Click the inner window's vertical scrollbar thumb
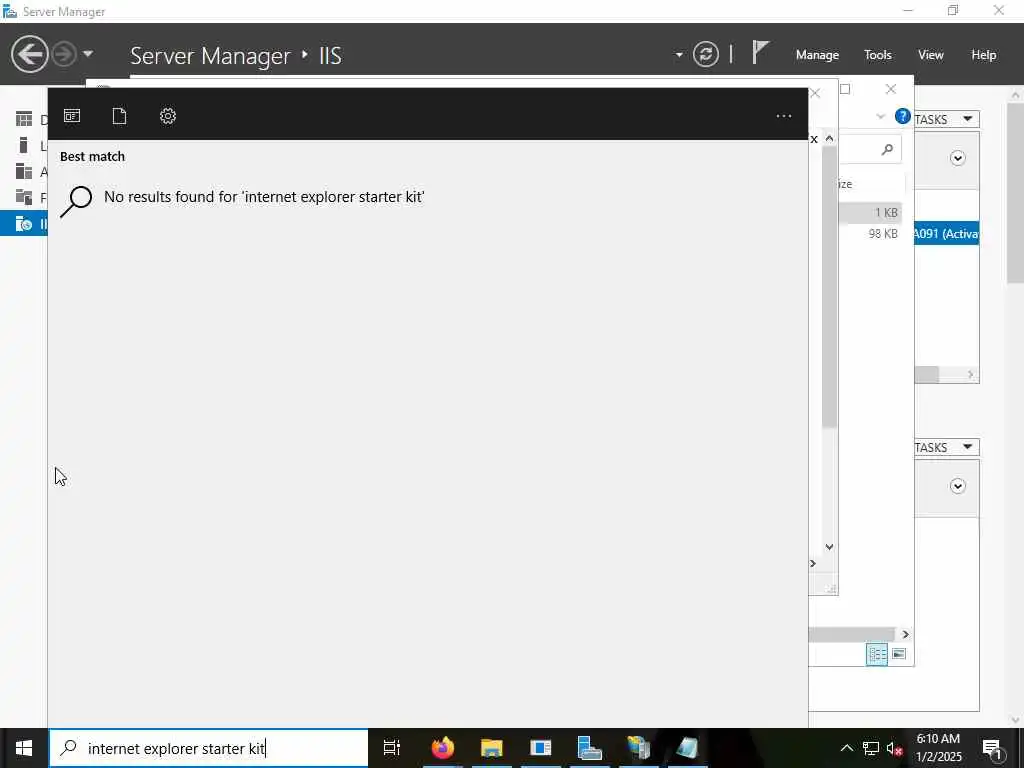 (x=829, y=287)
